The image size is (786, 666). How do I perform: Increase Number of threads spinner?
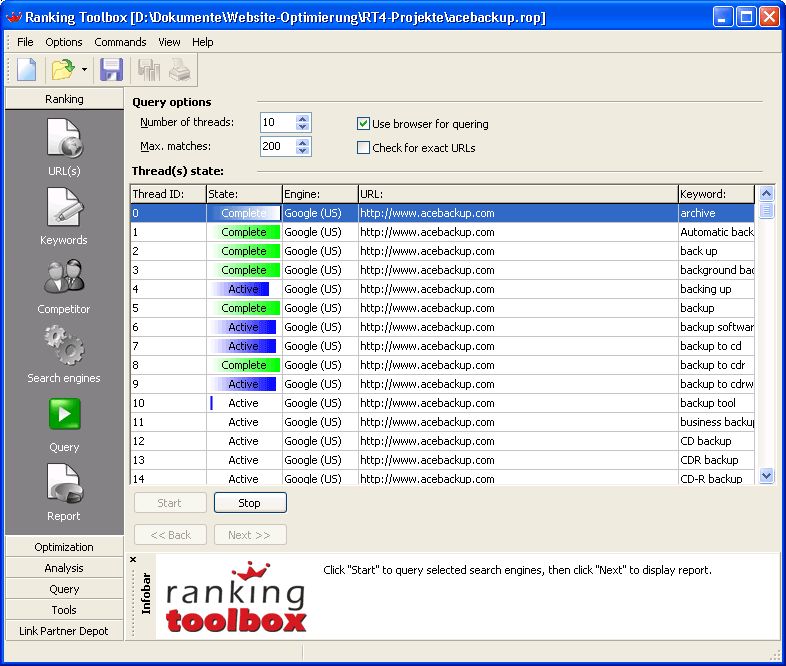click(x=303, y=118)
